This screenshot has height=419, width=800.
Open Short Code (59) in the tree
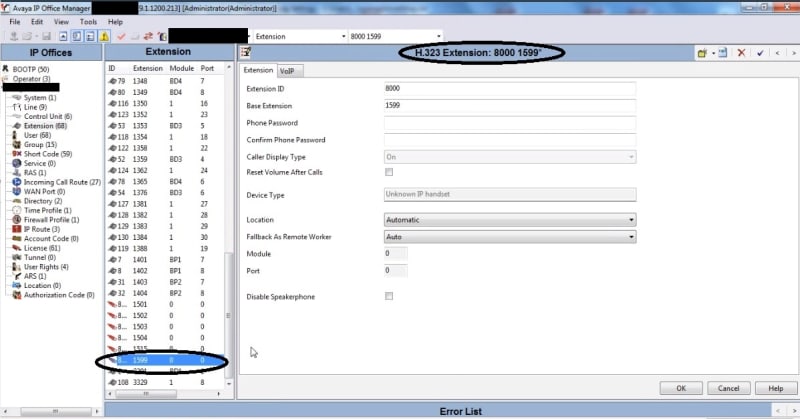point(48,154)
